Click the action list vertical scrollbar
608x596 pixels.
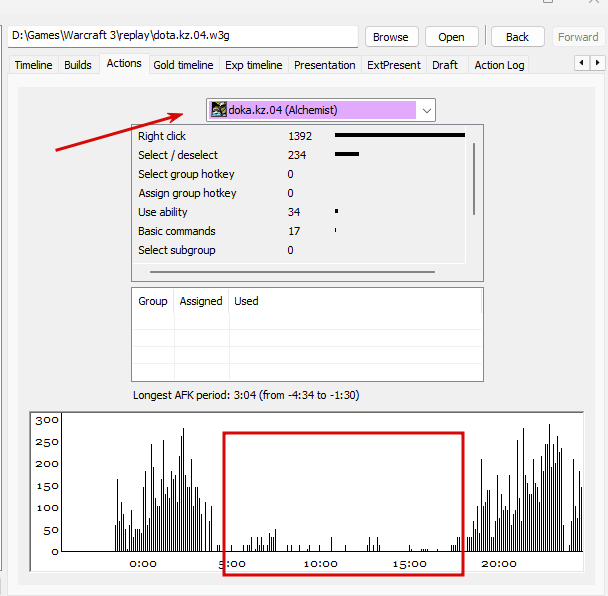click(x=474, y=179)
